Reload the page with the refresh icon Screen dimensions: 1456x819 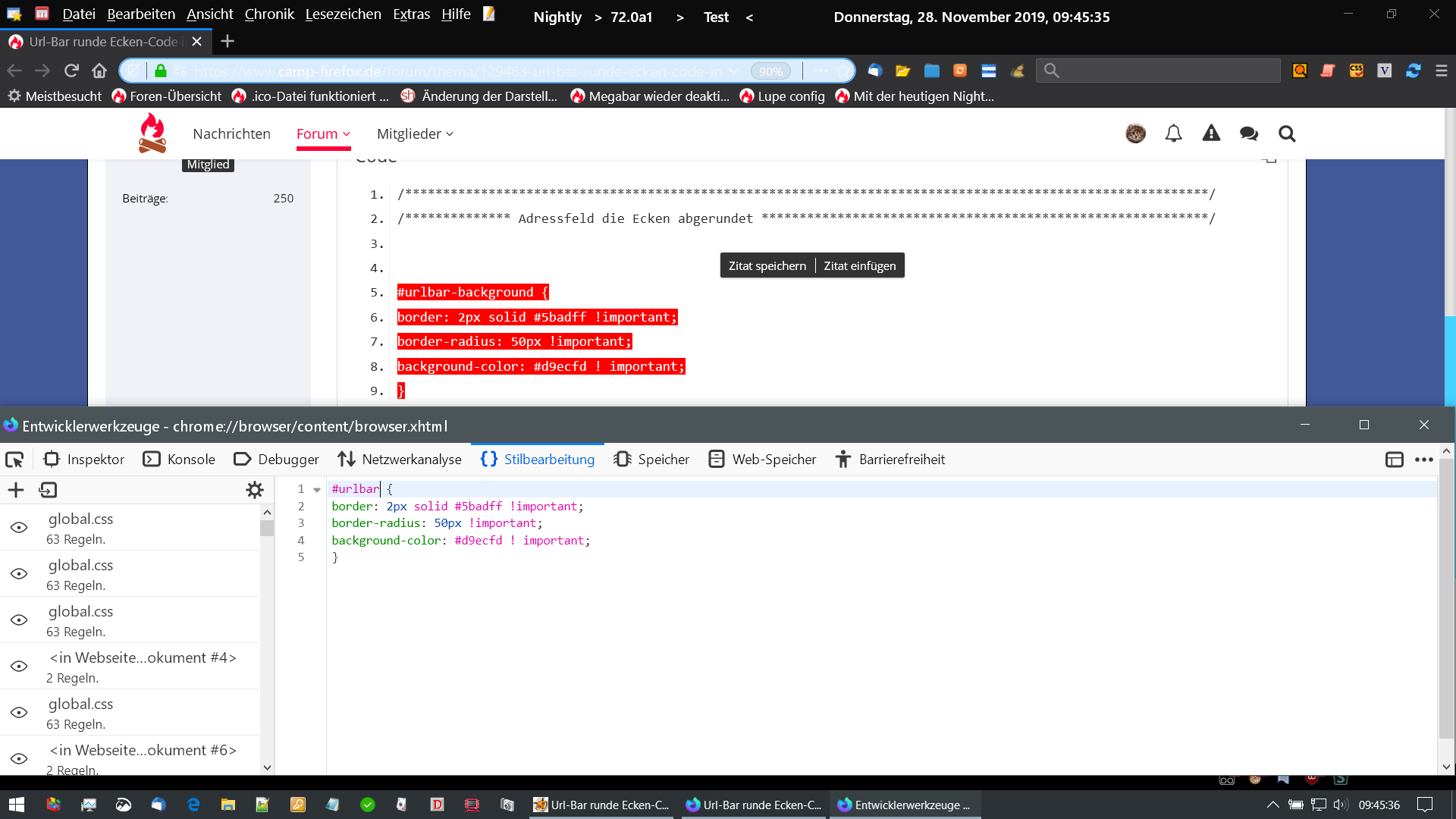pos(71,71)
